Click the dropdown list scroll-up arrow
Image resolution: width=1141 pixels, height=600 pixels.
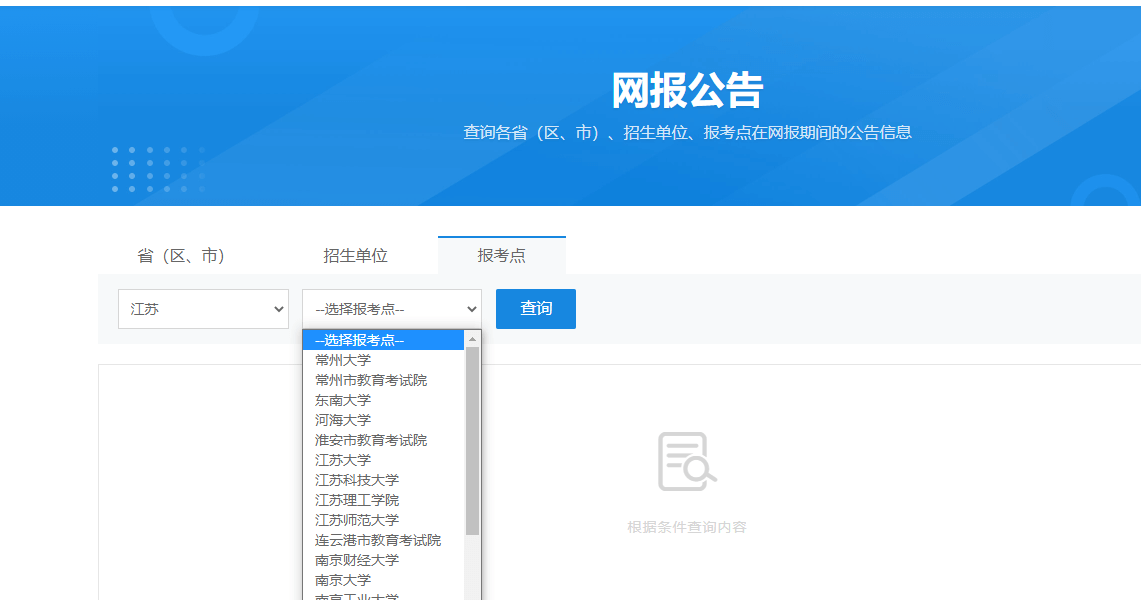tap(473, 340)
